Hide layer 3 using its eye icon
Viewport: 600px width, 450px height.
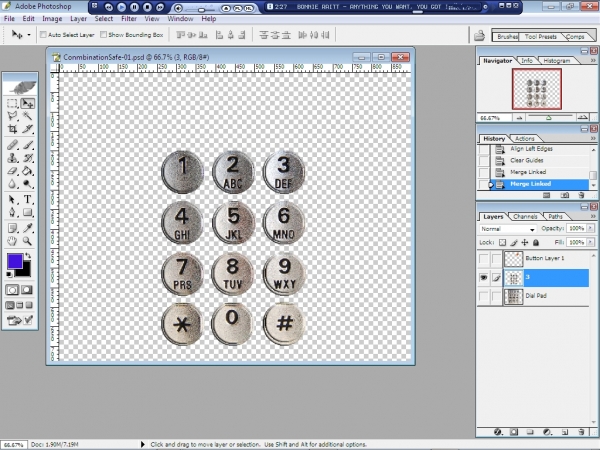[484, 278]
